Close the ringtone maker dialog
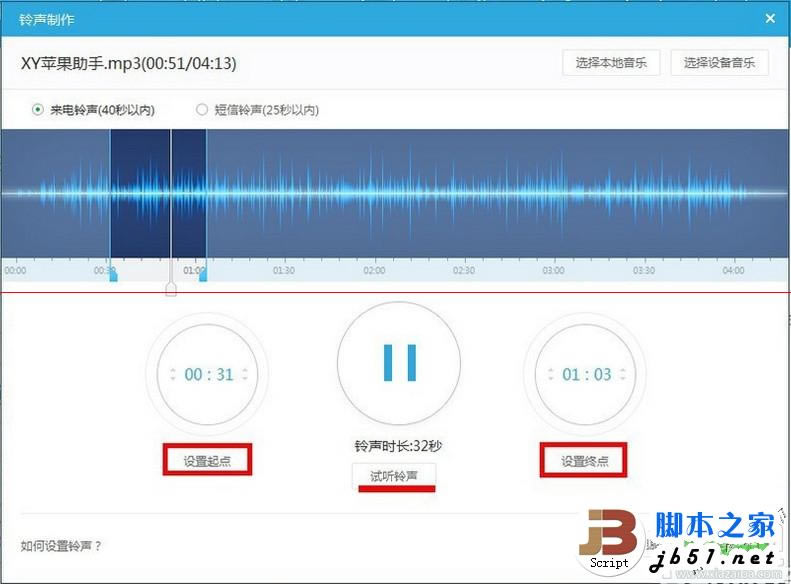This screenshot has width=791, height=584. (769, 19)
